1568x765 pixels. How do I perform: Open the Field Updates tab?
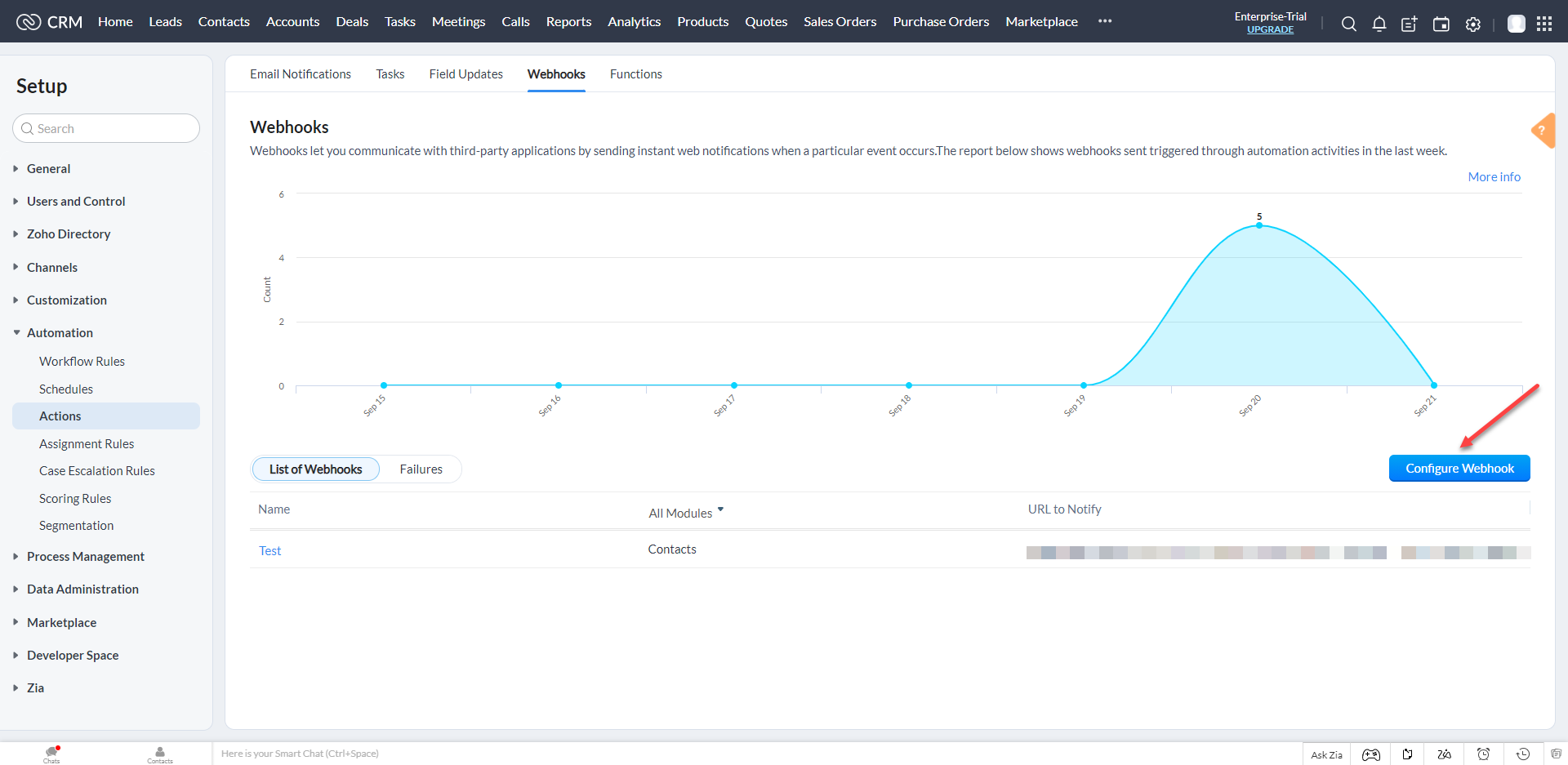pyautogui.click(x=465, y=73)
